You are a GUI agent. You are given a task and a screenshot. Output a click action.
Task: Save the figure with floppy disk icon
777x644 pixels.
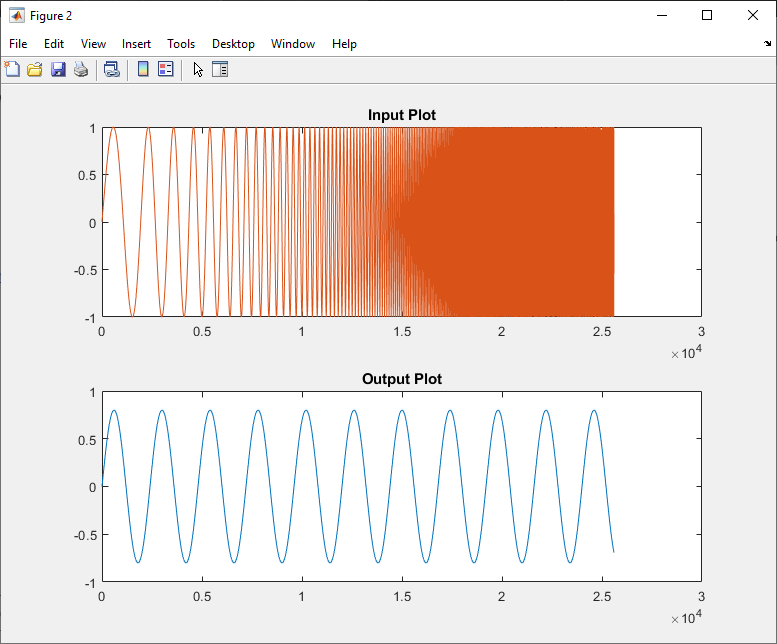(x=58, y=70)
